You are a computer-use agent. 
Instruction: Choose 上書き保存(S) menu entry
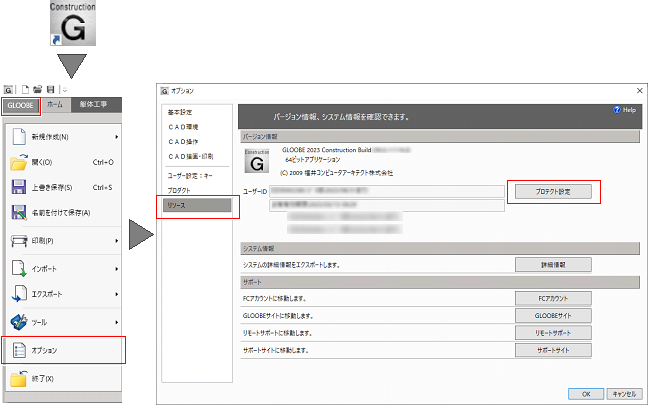[x=64, y=188]
